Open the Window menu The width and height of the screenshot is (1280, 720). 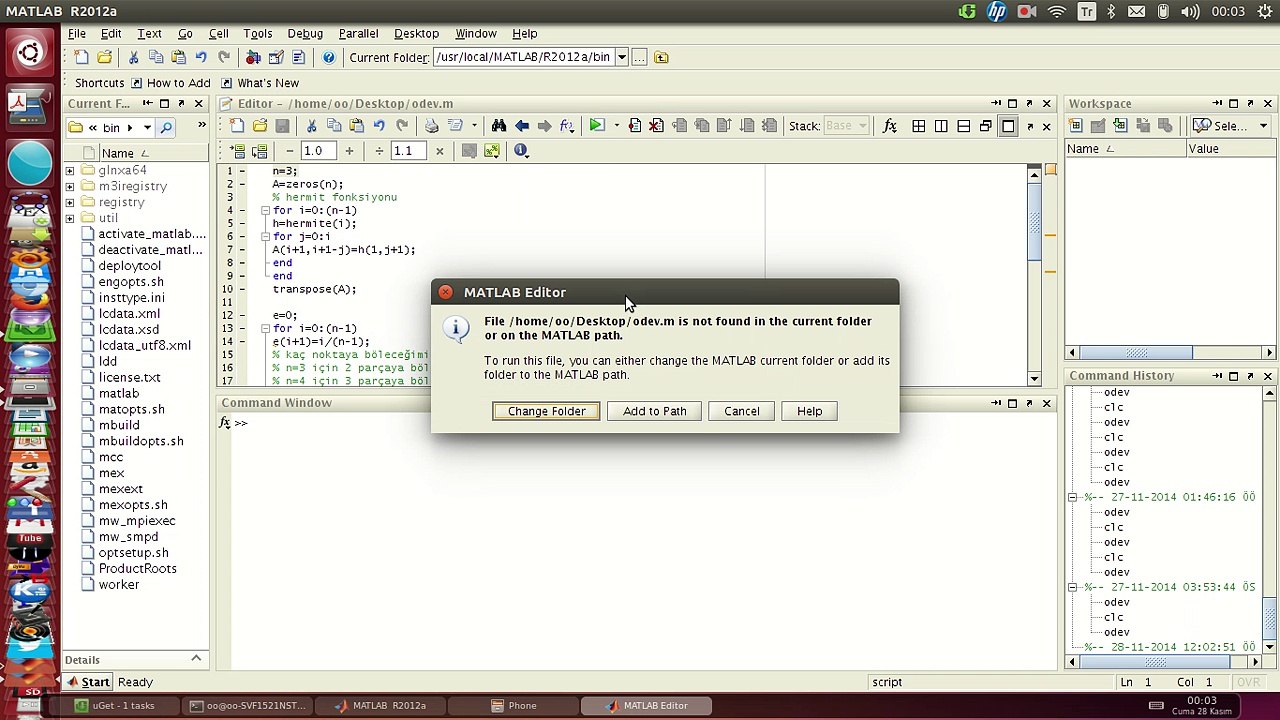click(476, 33)
